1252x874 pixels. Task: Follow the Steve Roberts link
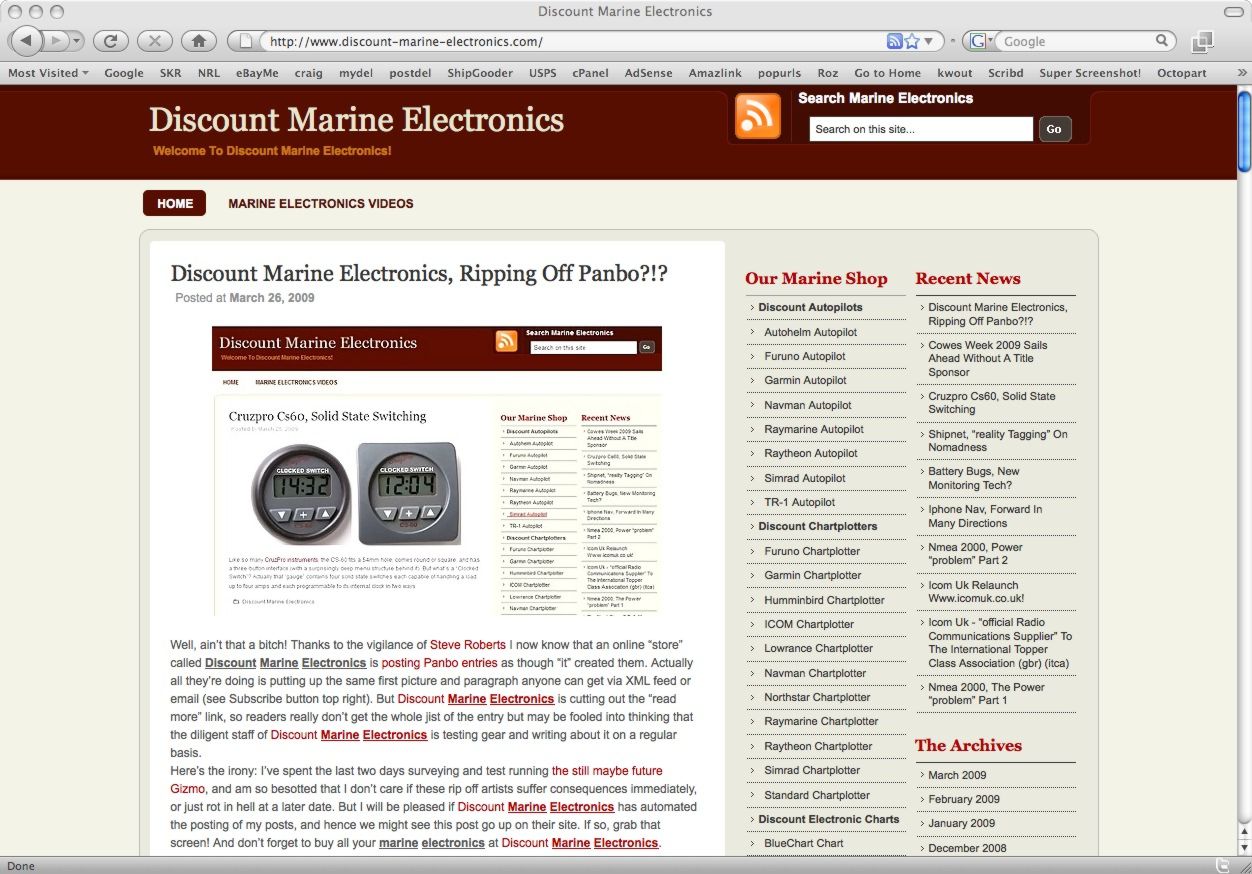(x=468, y=645)
